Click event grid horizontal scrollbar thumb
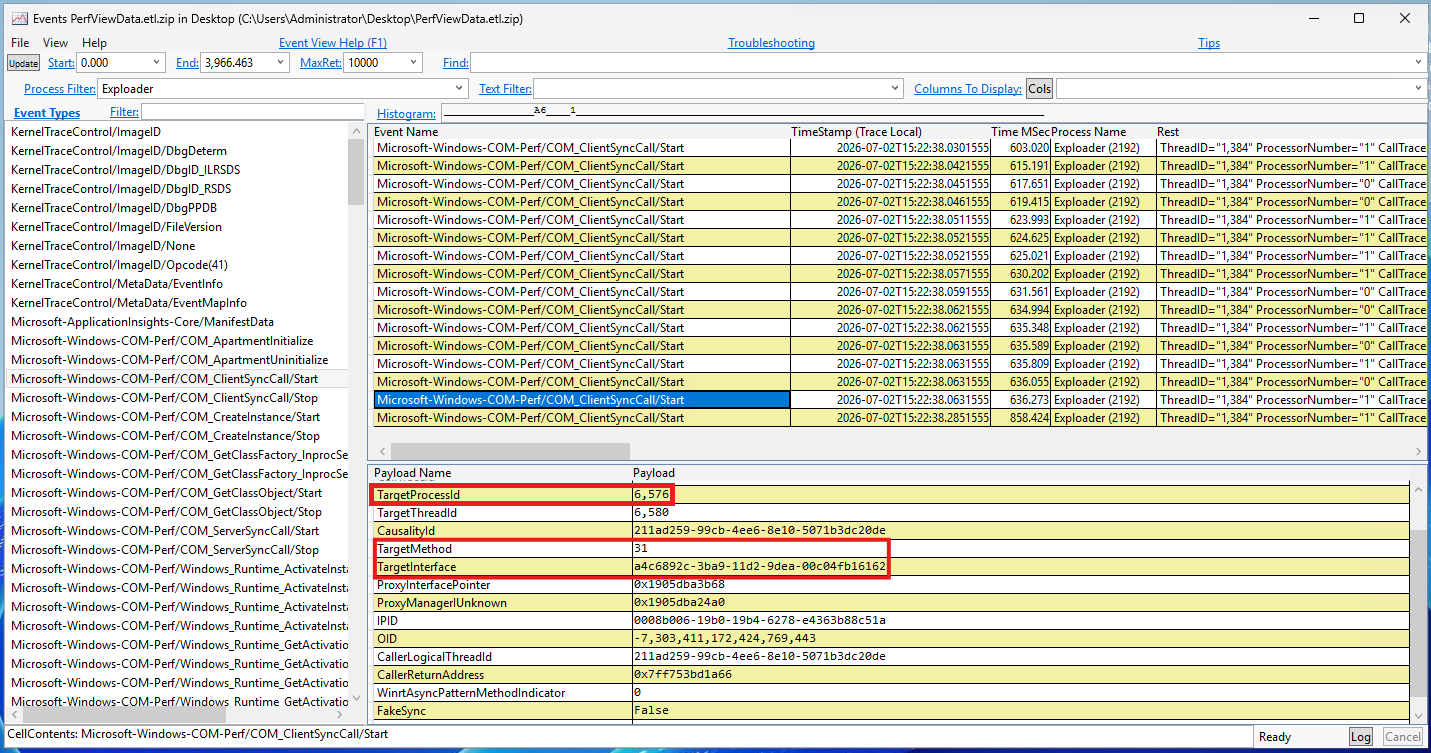 (510, 451)
